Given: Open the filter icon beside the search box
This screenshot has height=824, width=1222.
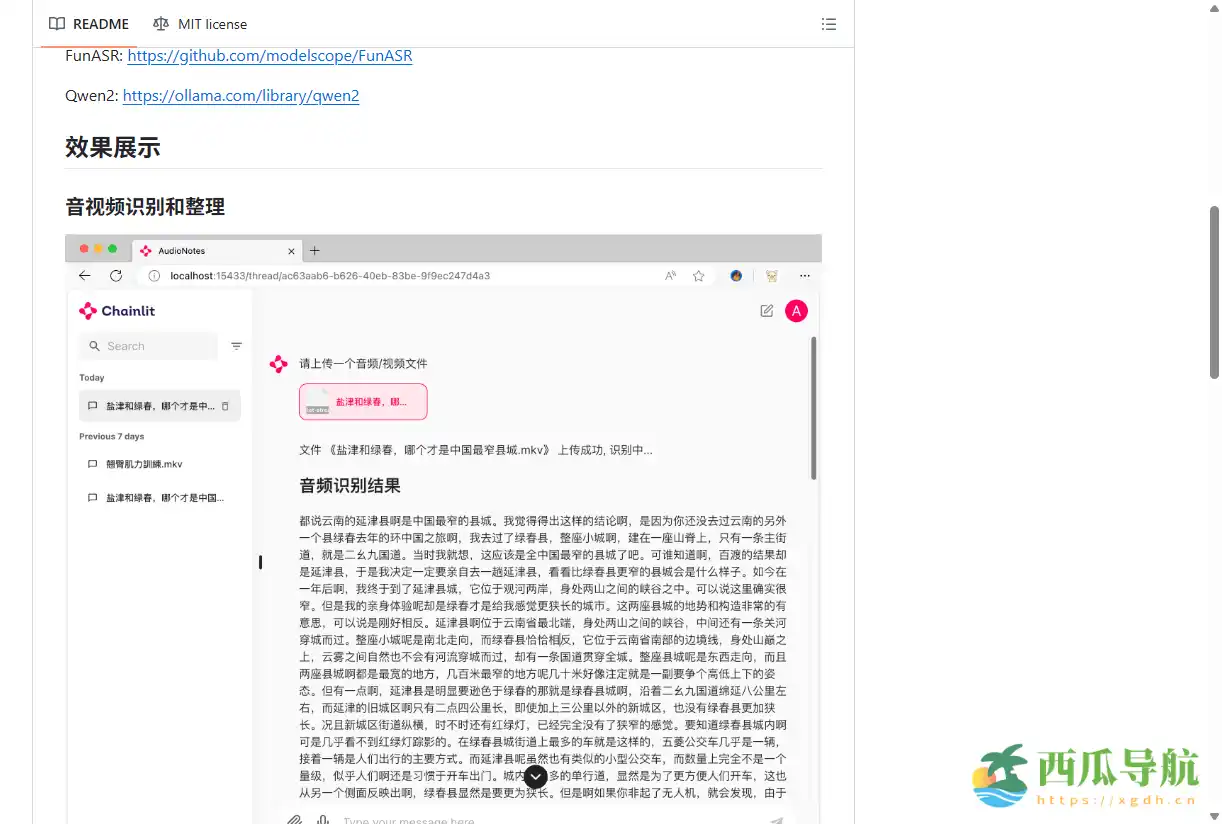Looking at the screenshot, I should click(x=237, y=345).
